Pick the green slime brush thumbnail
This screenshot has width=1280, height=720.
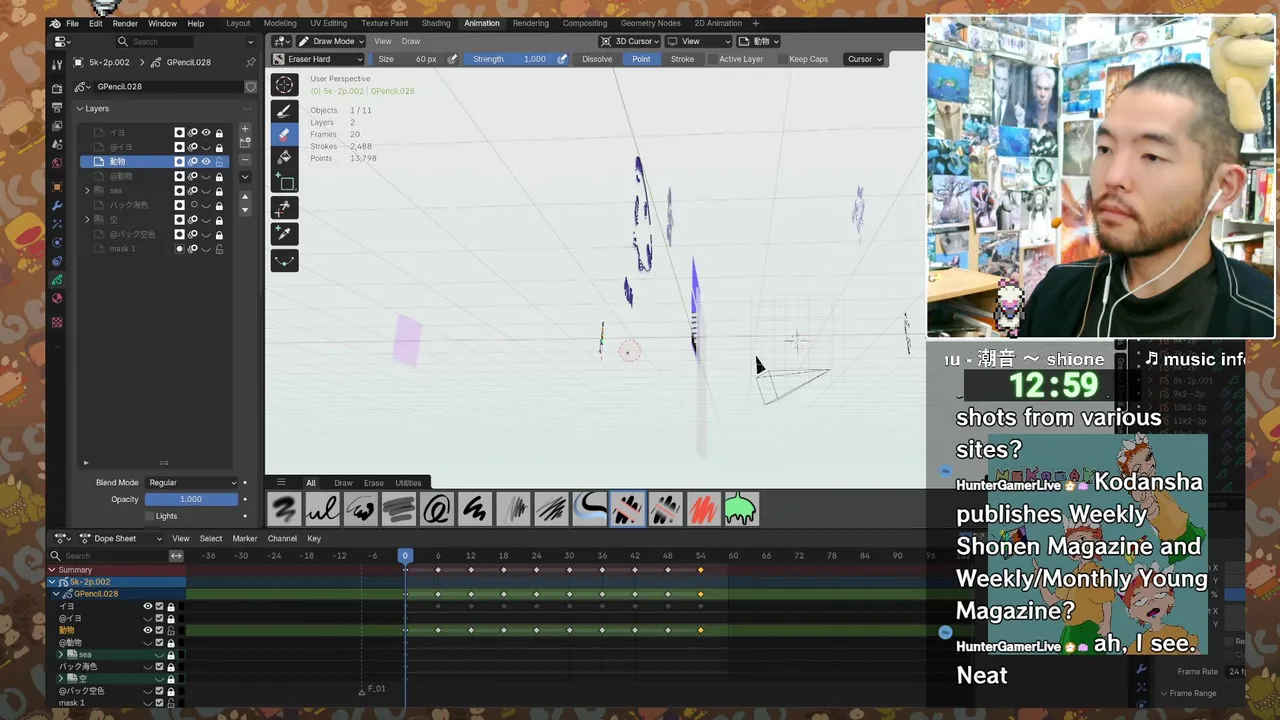[x=740, y=509]
